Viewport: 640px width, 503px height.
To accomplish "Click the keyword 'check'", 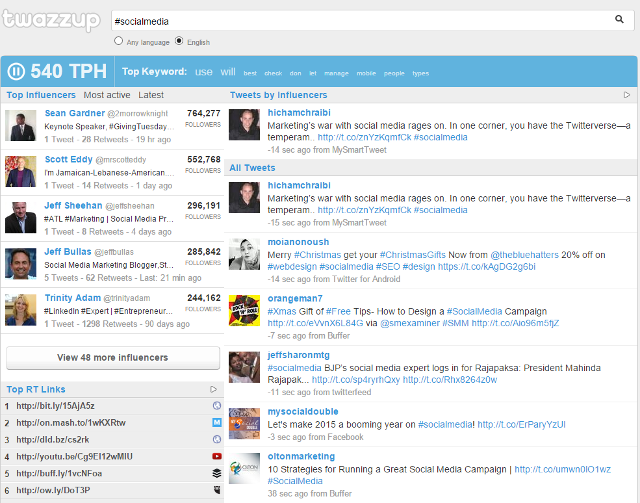I will tap(273, 73).
